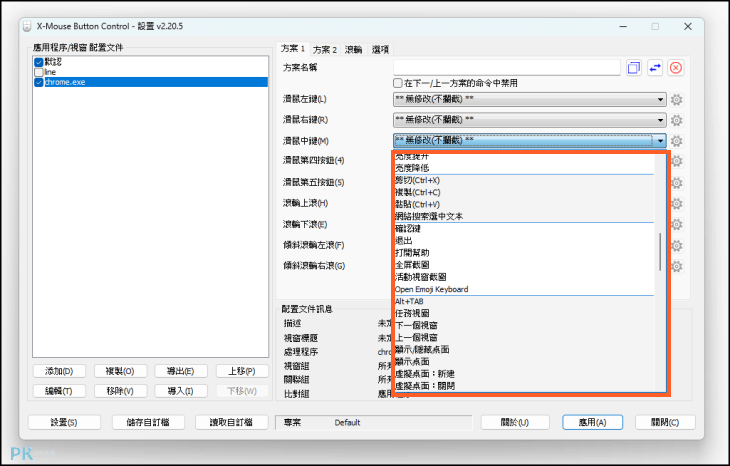Collapse the 滑鼠中鍵(M) dropdown arrow
Screen dimensions: 730x466
pos(660,141)
